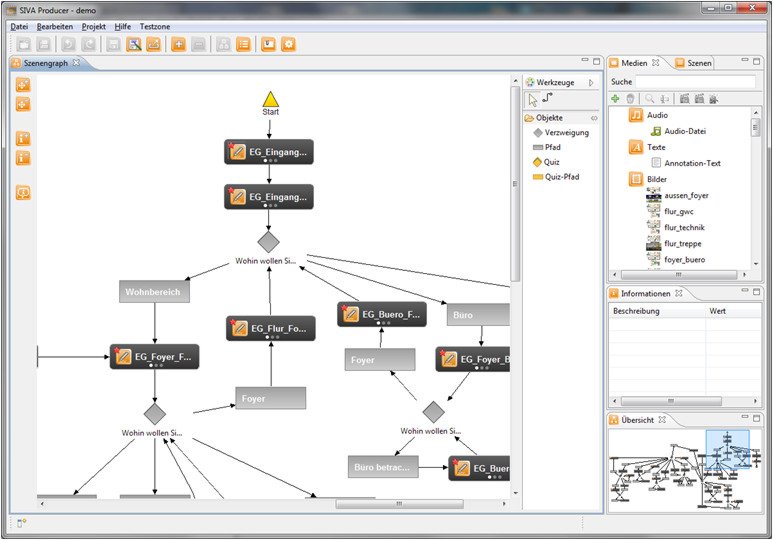Click the orange list view toolbar icon
The width and height of the screenshot is (773, 540).
243,44
